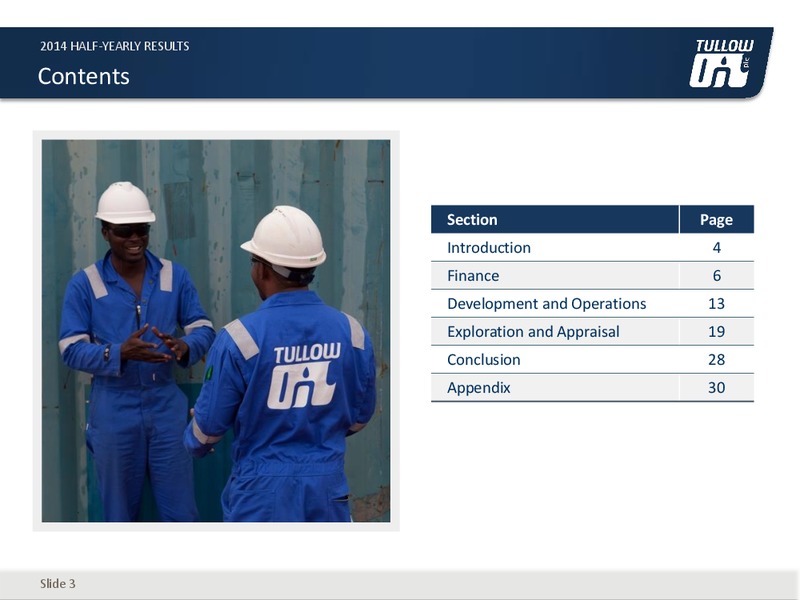Click the 'Section' column header

tap(555, 219)
